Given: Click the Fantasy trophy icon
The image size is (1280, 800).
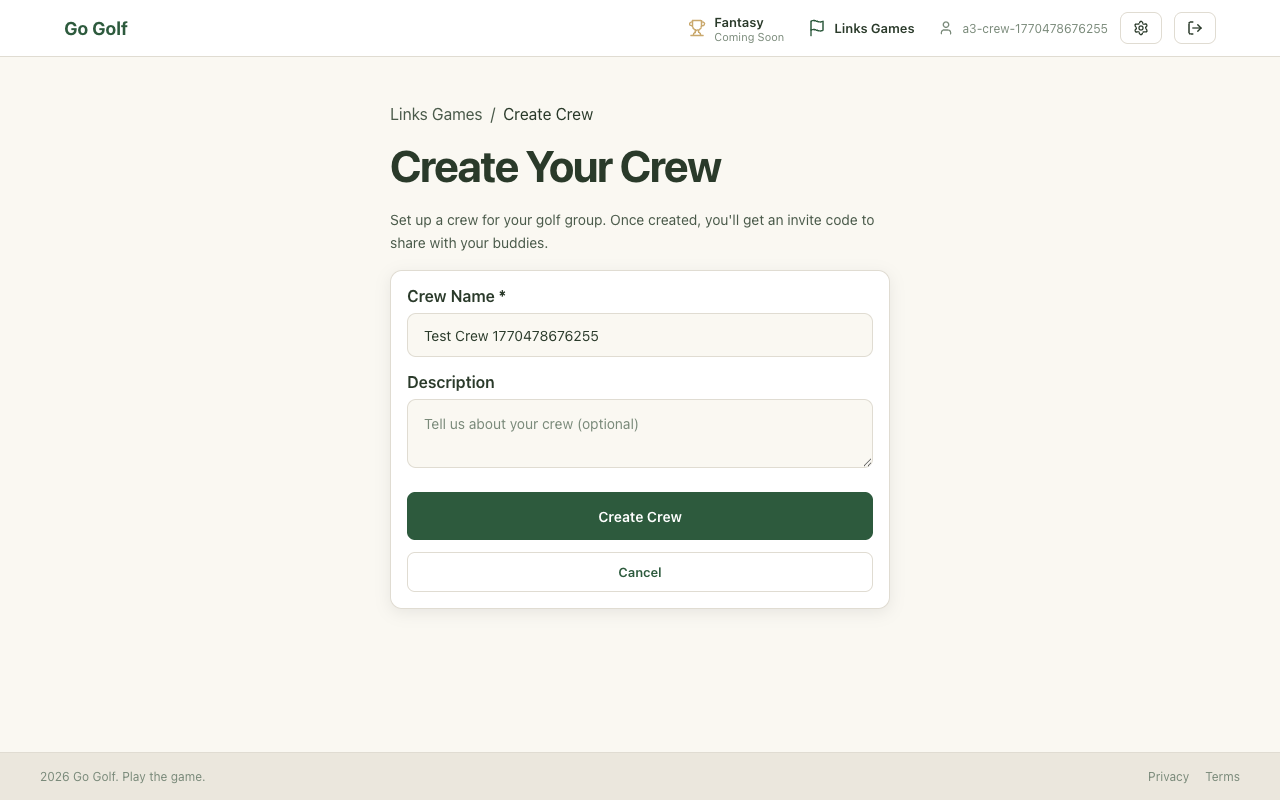Looking at the screenshot, I should click(x=697, y=28).
